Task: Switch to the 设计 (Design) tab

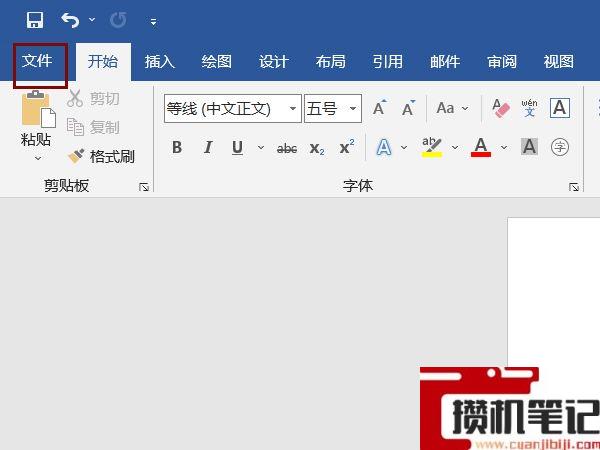Action: pyautogui.click(x=274, y=62)
